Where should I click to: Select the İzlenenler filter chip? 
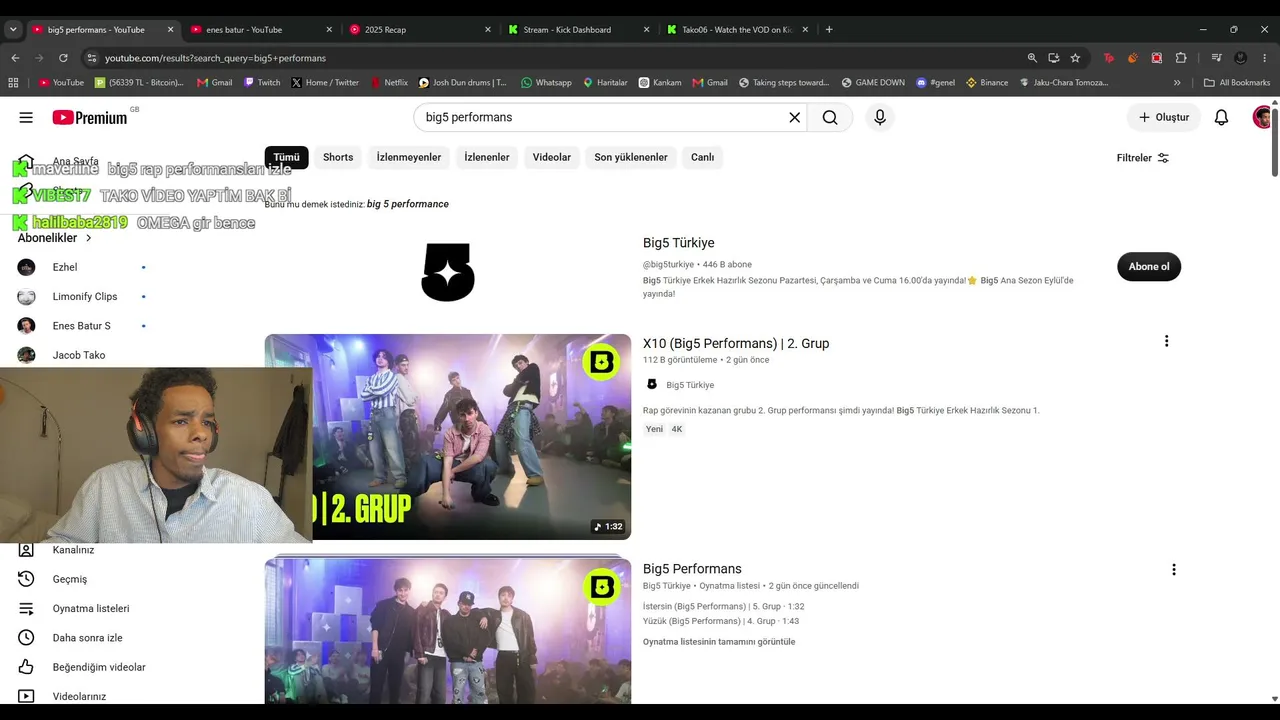(487, 157)
